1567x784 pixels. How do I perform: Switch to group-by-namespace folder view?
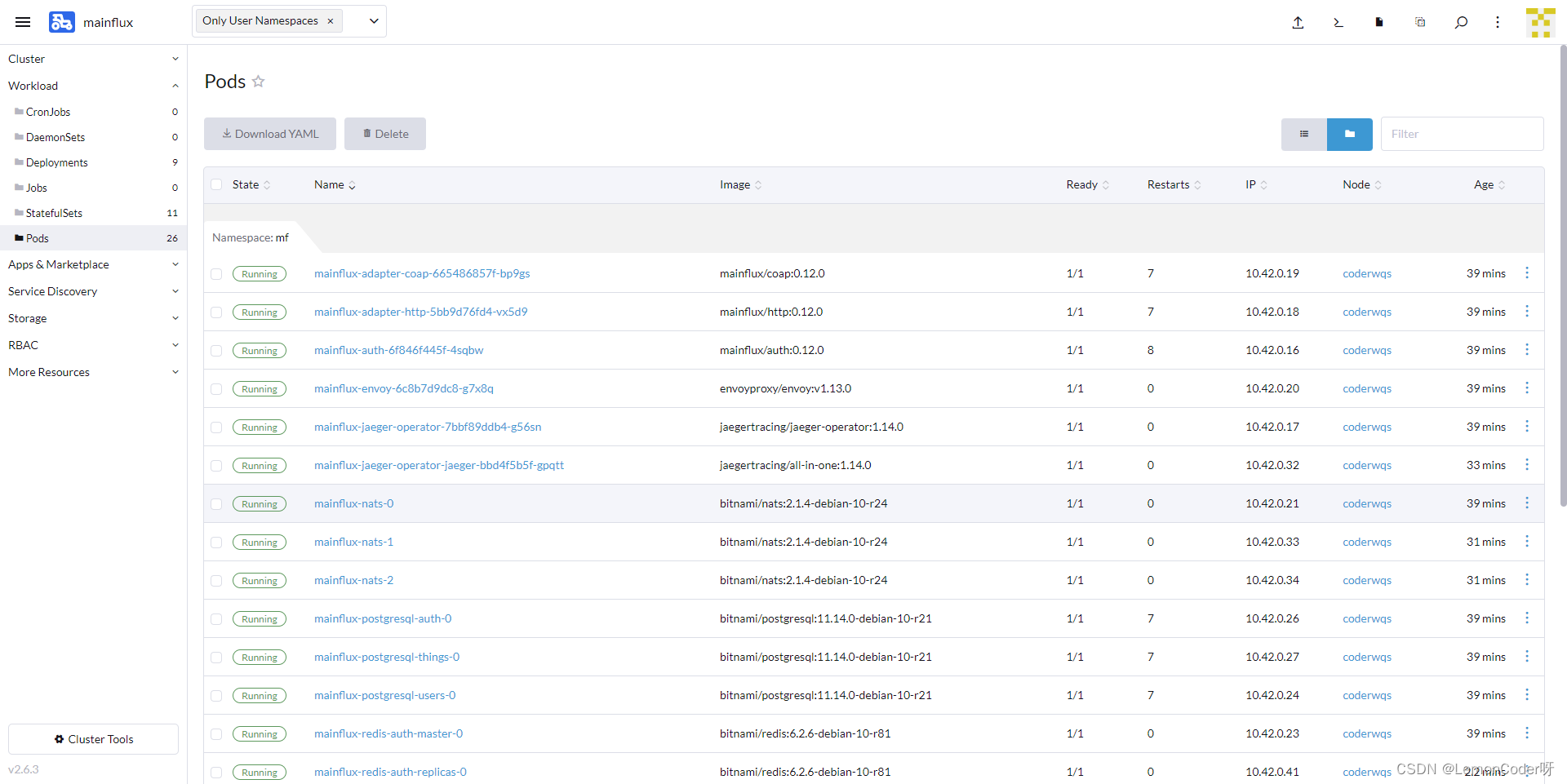pos(1350,134)
